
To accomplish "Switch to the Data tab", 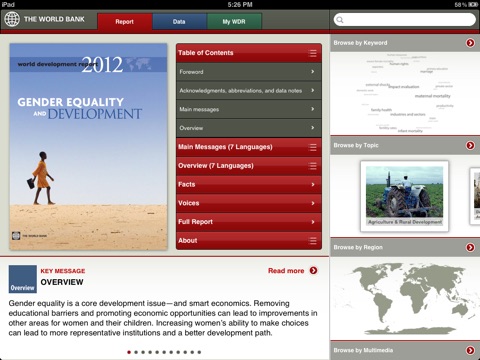I will pyautogui.click(x=179, y=22).
